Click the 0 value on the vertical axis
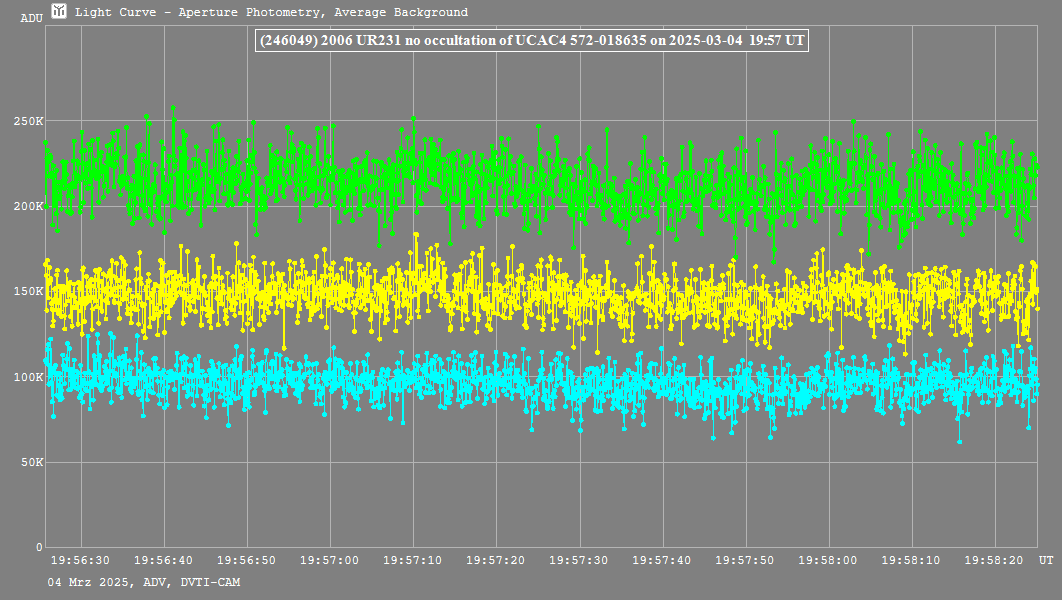 38,548
